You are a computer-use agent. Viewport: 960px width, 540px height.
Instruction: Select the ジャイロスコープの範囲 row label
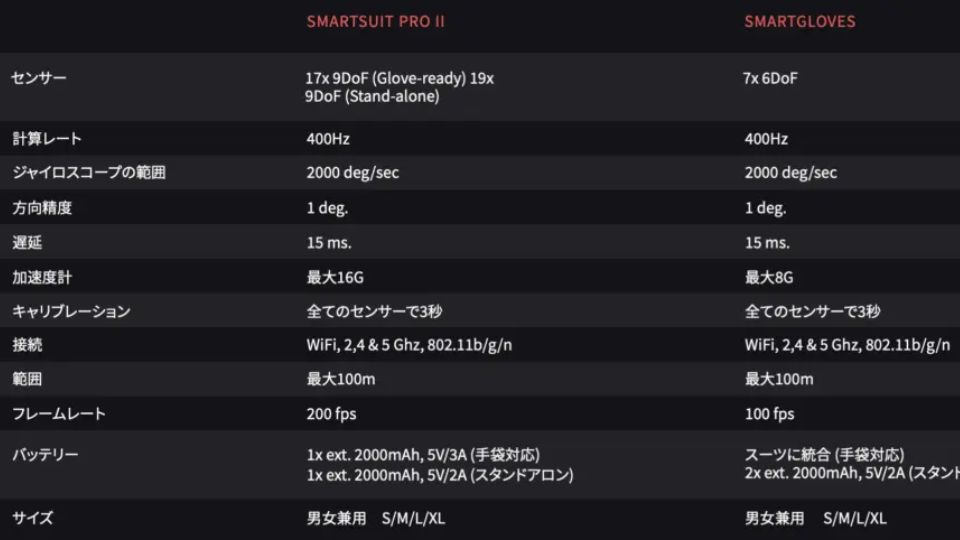click(88, 173)
